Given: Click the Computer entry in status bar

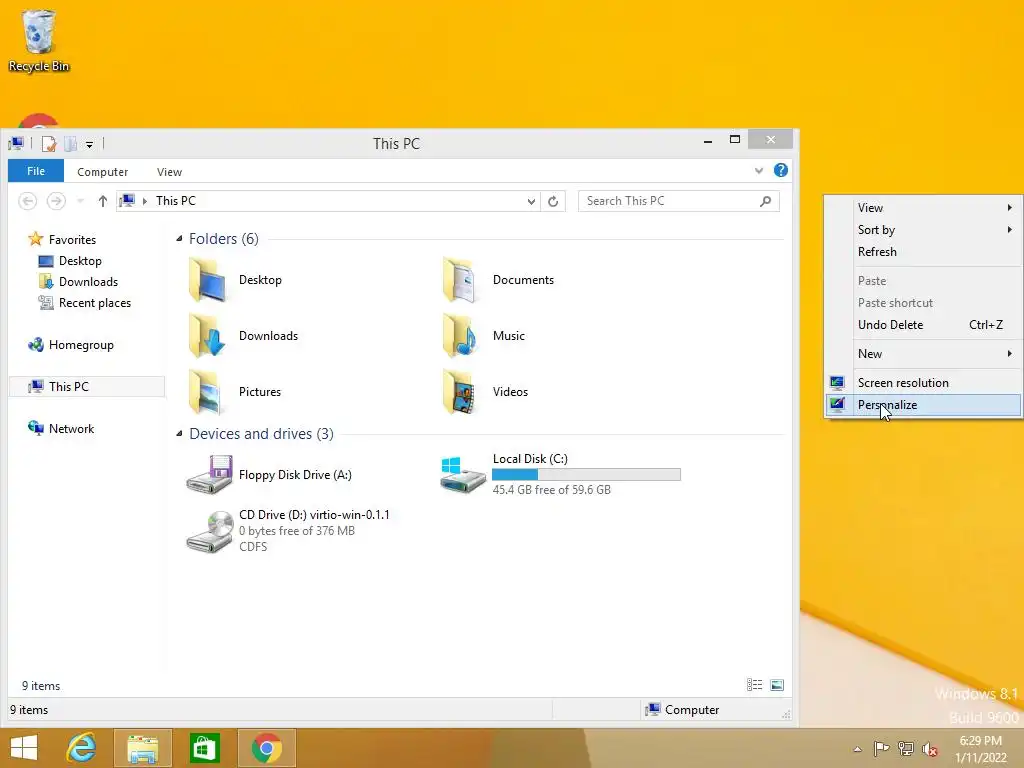Looking at the screenshot, I should coord(682,710).
